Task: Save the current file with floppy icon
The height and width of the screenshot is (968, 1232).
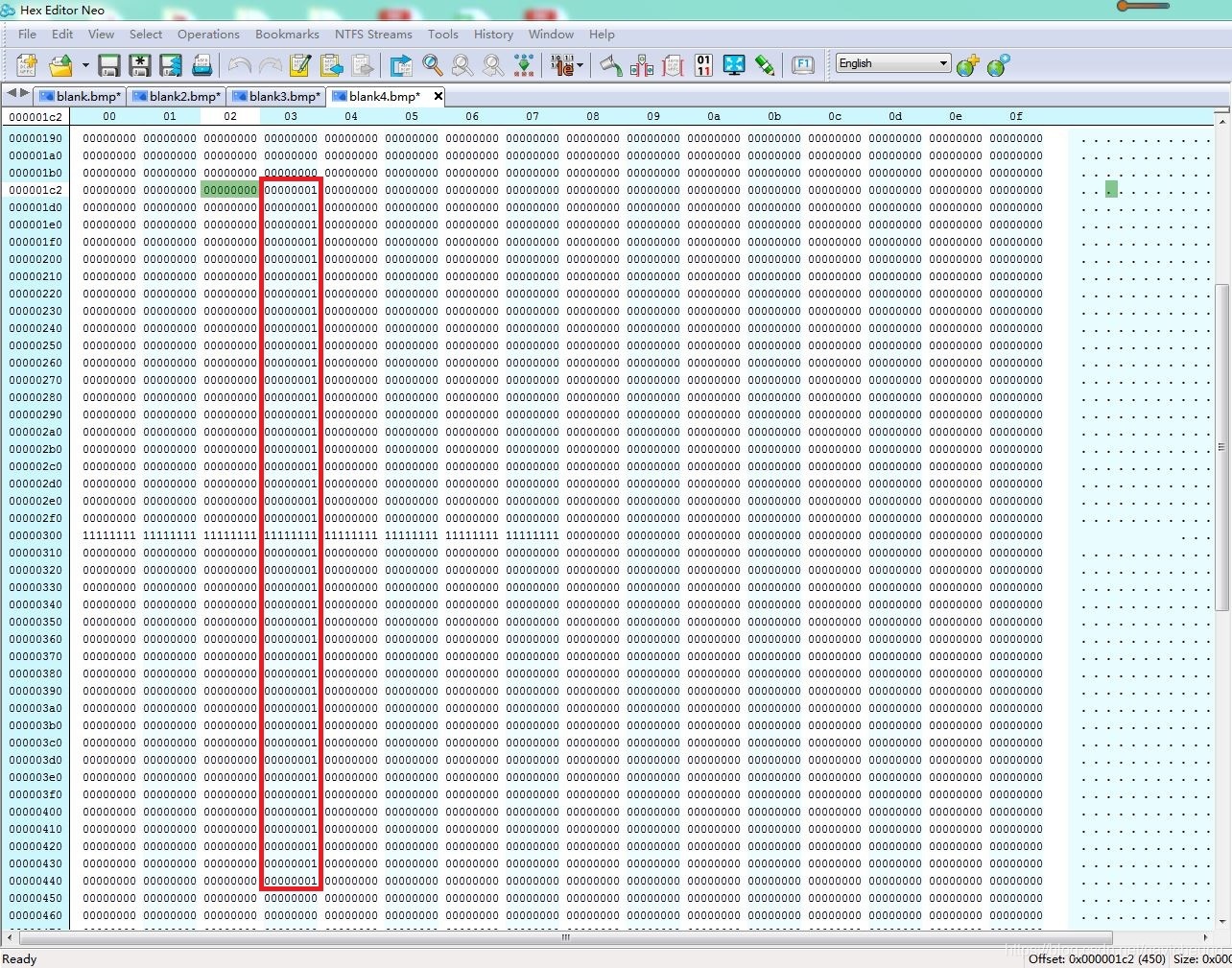Action: (x=109, y=65)
